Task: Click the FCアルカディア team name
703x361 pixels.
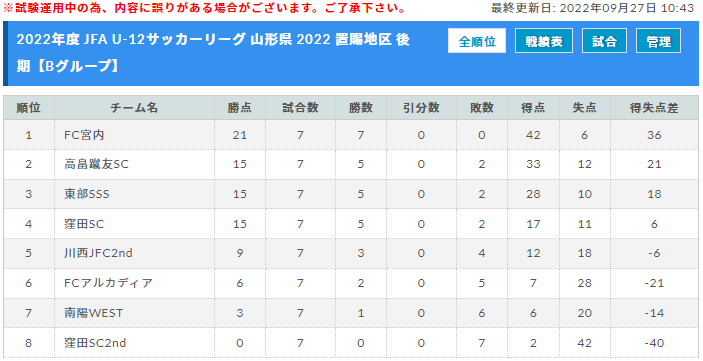Action: 108,283
